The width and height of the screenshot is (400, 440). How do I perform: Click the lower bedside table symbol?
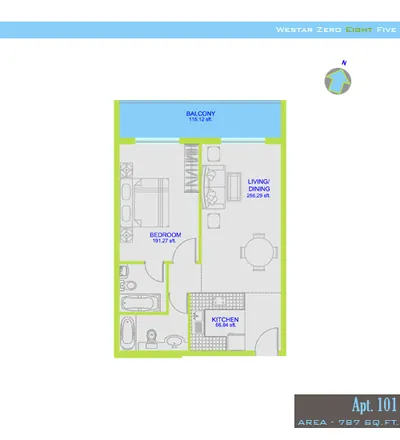[x=127, y=235]
